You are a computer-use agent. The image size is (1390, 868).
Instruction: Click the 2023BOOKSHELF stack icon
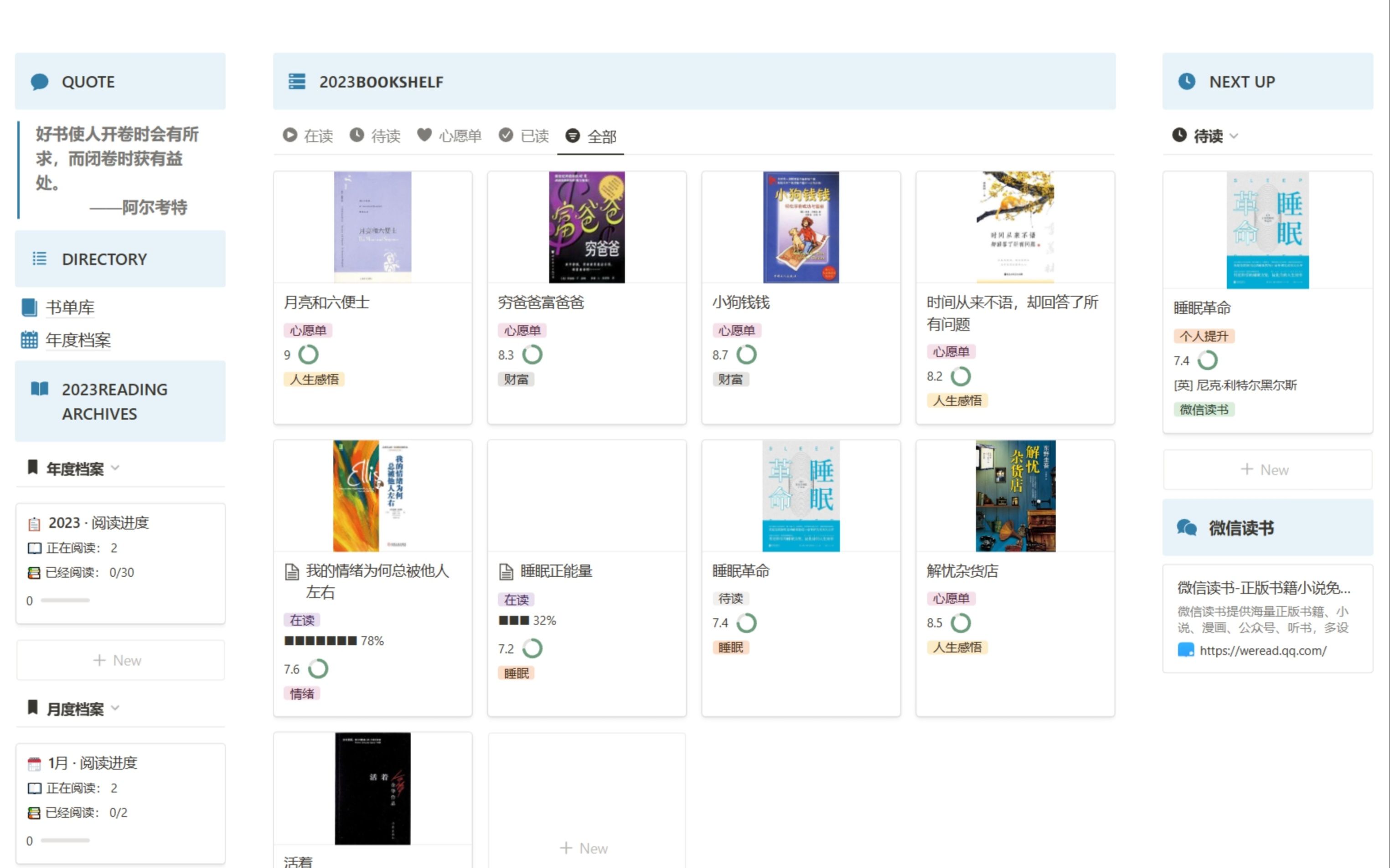(x=296, y=82)
